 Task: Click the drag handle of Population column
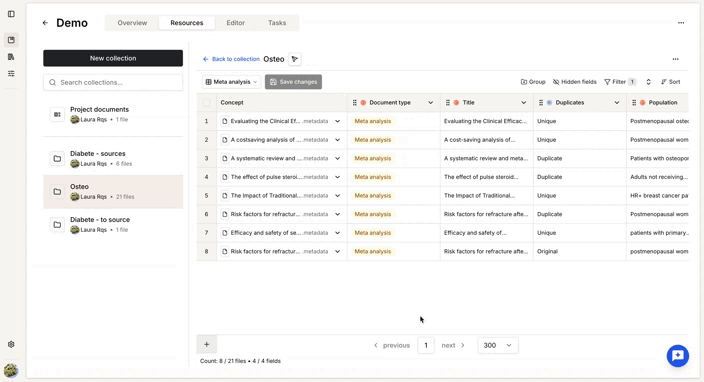[x=634, y=103]
